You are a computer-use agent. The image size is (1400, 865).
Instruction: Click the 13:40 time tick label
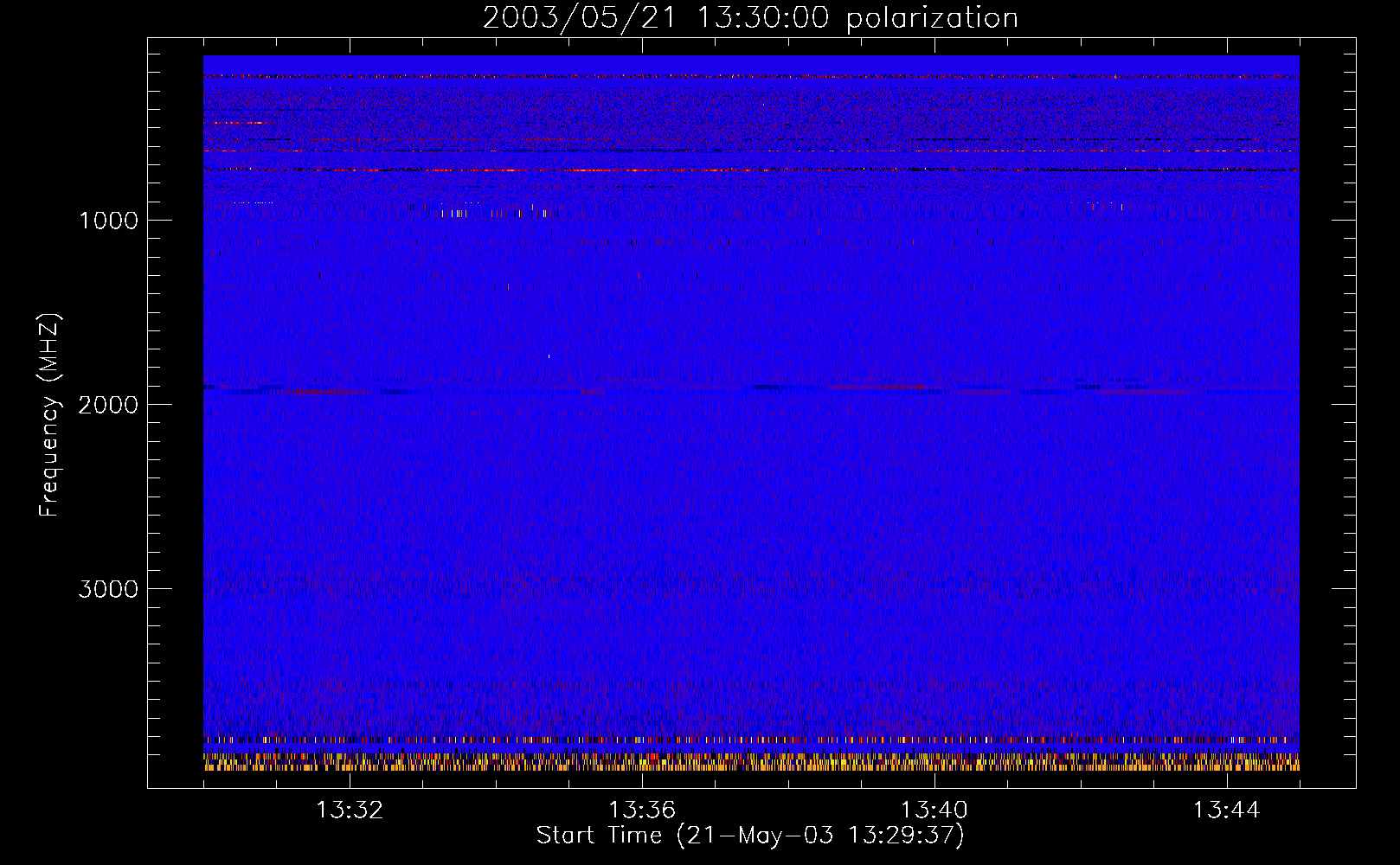coord(934,811)
